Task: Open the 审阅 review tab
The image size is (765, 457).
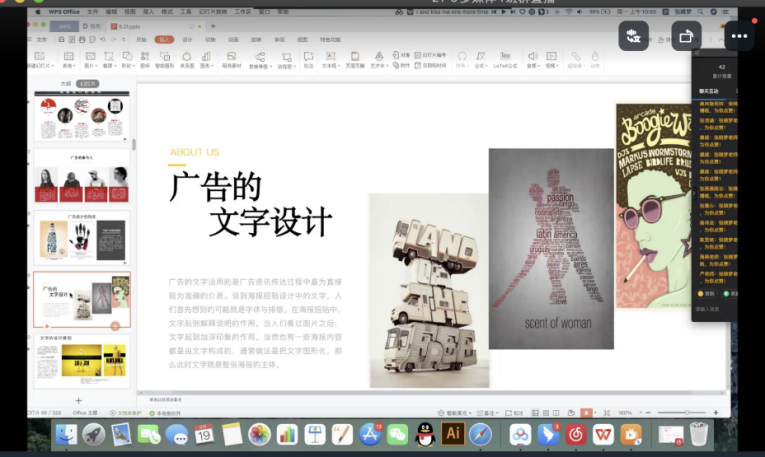Action: tap(280, 40)
